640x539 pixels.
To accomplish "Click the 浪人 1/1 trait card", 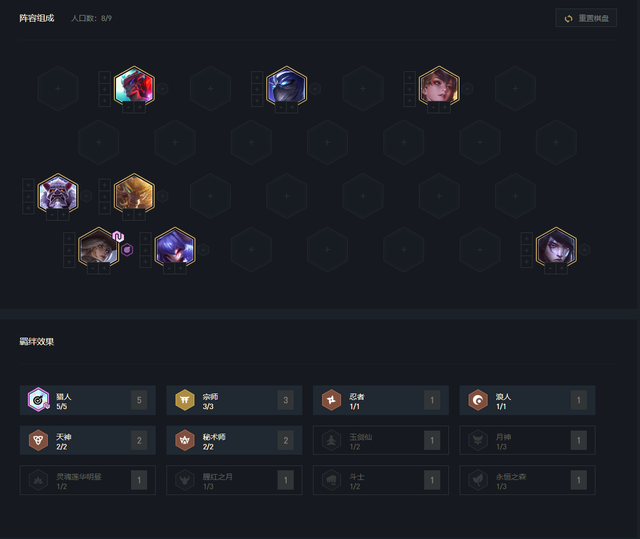I will [527, 400].
